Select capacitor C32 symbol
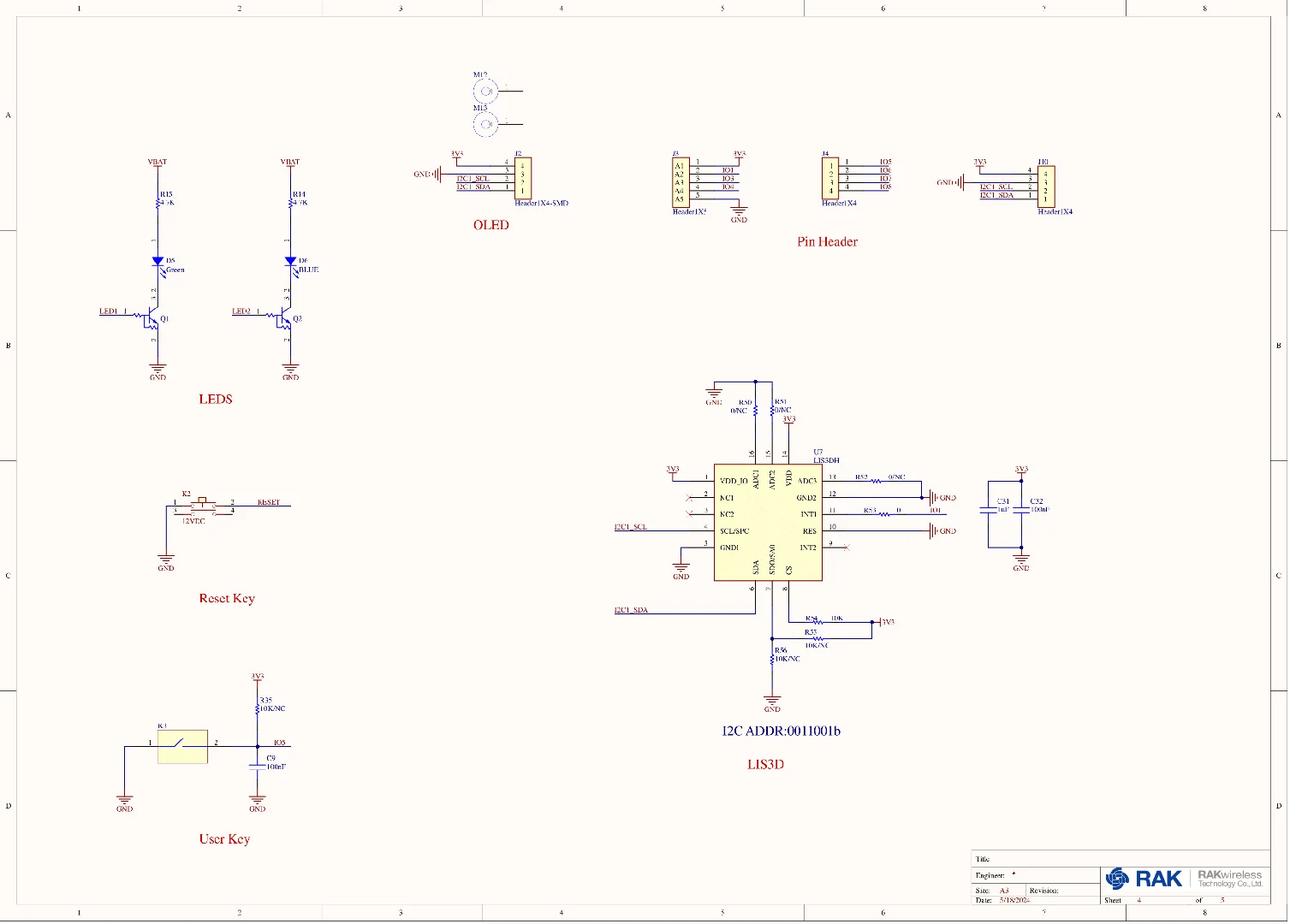The height and width of the screenshot is (924, 1290). 1021,510
